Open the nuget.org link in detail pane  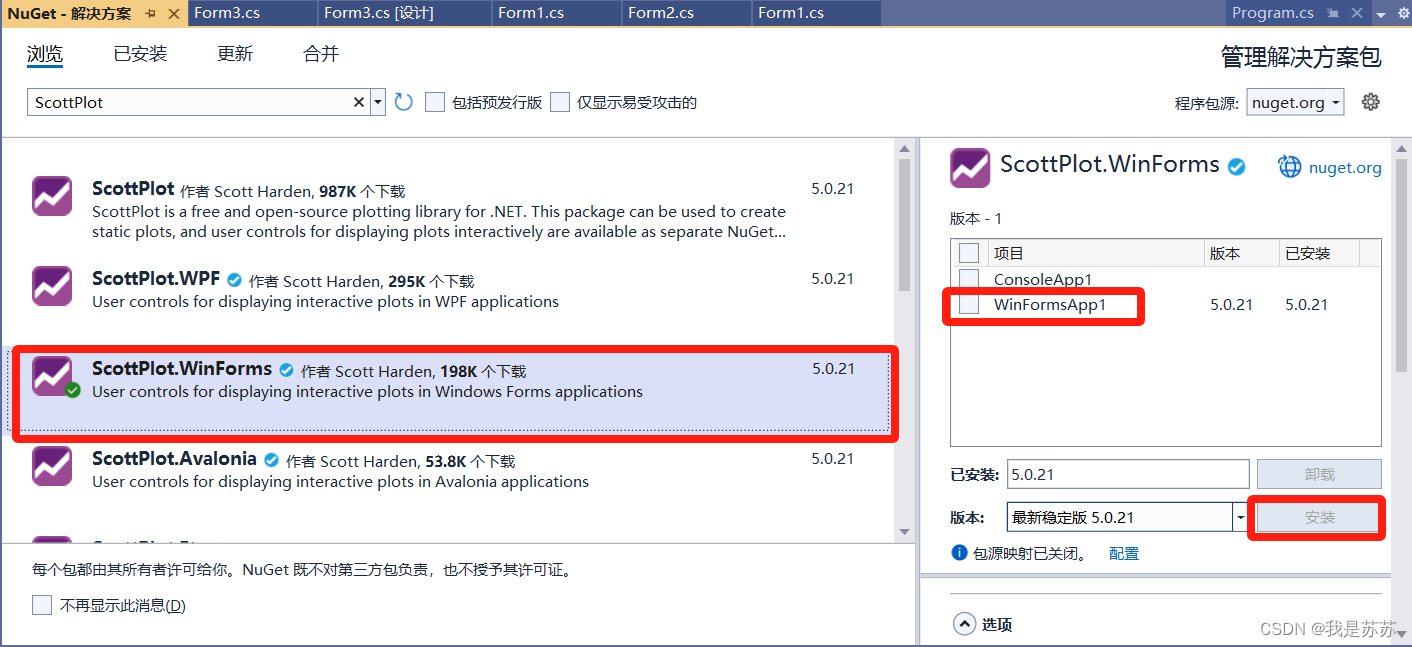click(x=1345, y=168)
